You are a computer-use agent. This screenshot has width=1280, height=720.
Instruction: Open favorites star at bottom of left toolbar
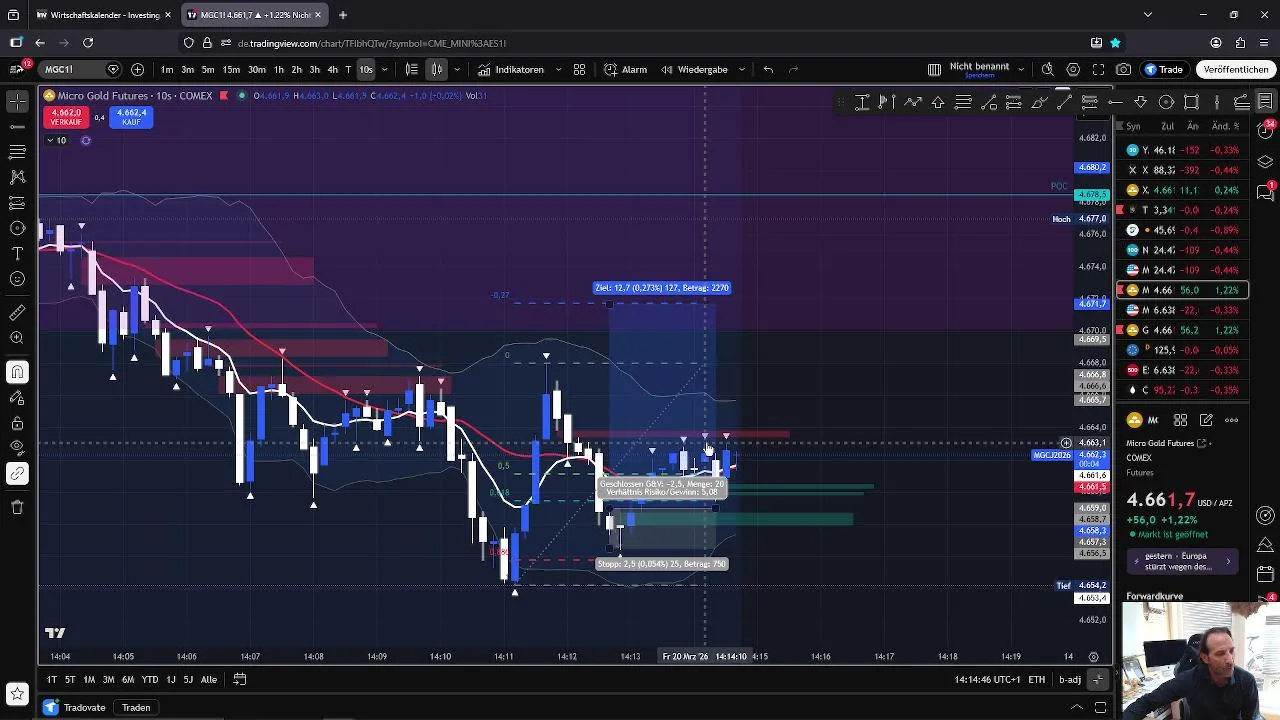[17, 693]
